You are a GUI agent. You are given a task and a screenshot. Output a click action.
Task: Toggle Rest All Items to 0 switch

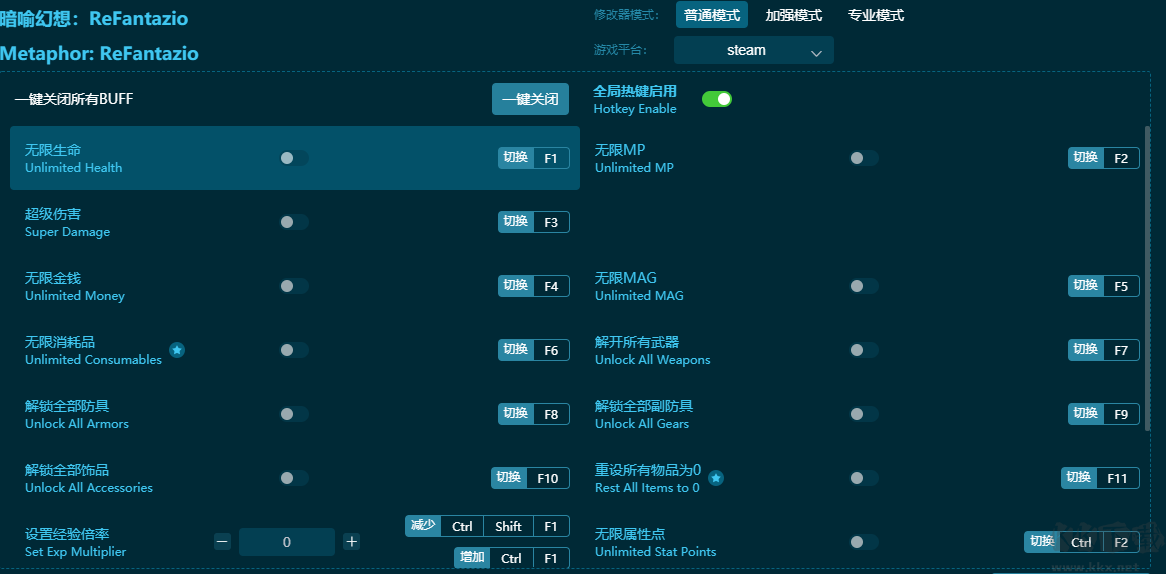864,478
